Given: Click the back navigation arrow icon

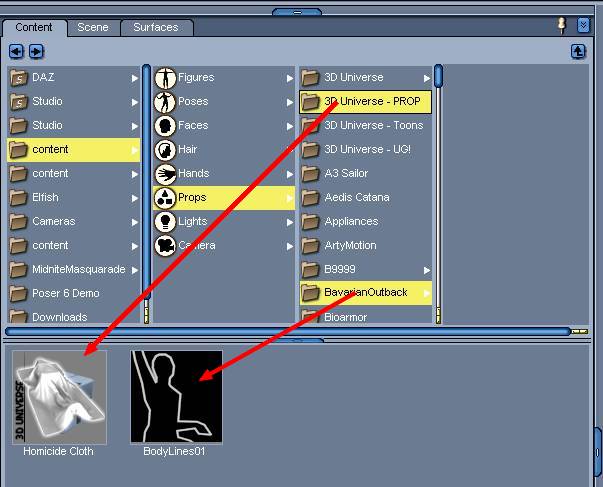Looking at the screenshot, I should [16, 51].
